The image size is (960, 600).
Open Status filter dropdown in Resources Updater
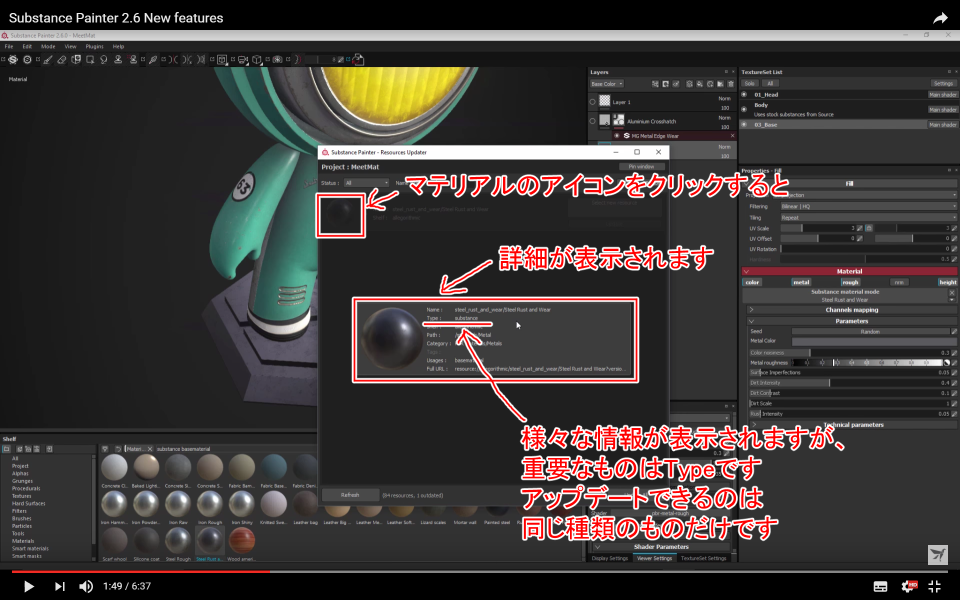click(x=366, y=183)
